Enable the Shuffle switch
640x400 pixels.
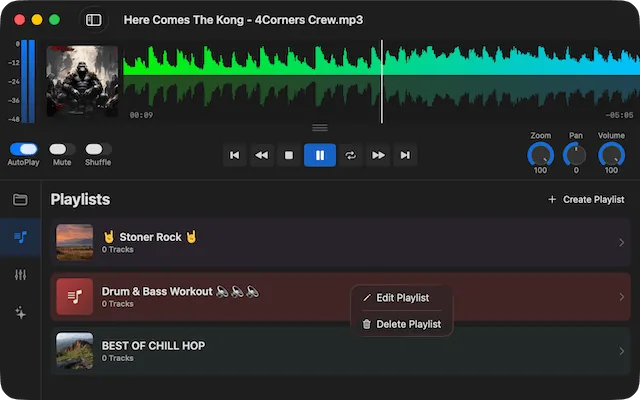click(98, 149)
